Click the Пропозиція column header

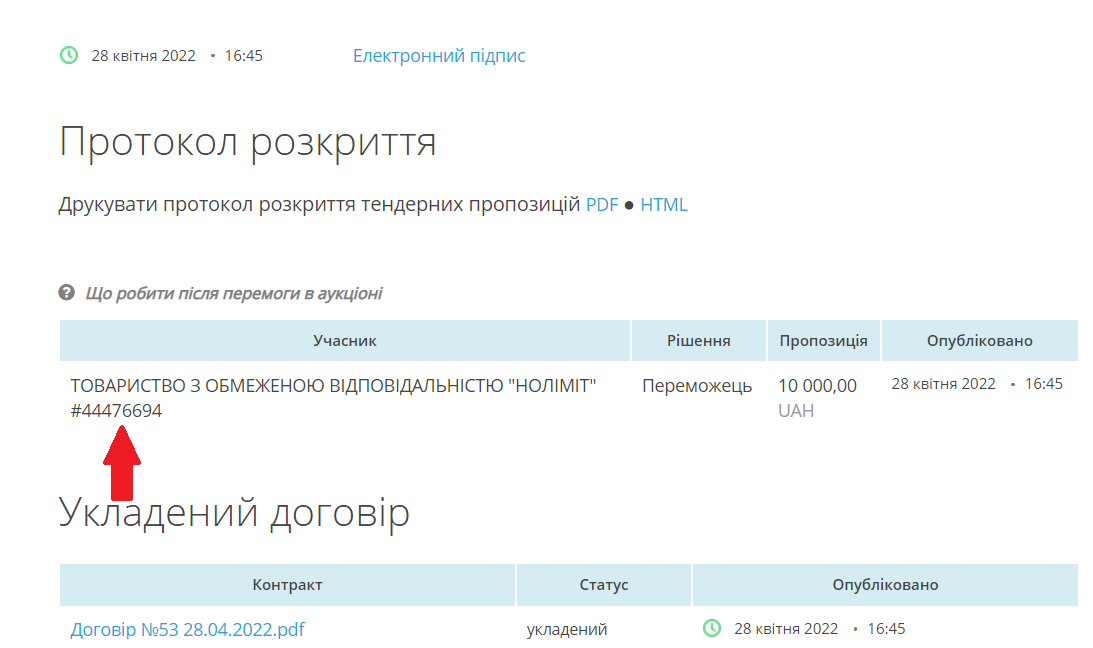point(823,341)
